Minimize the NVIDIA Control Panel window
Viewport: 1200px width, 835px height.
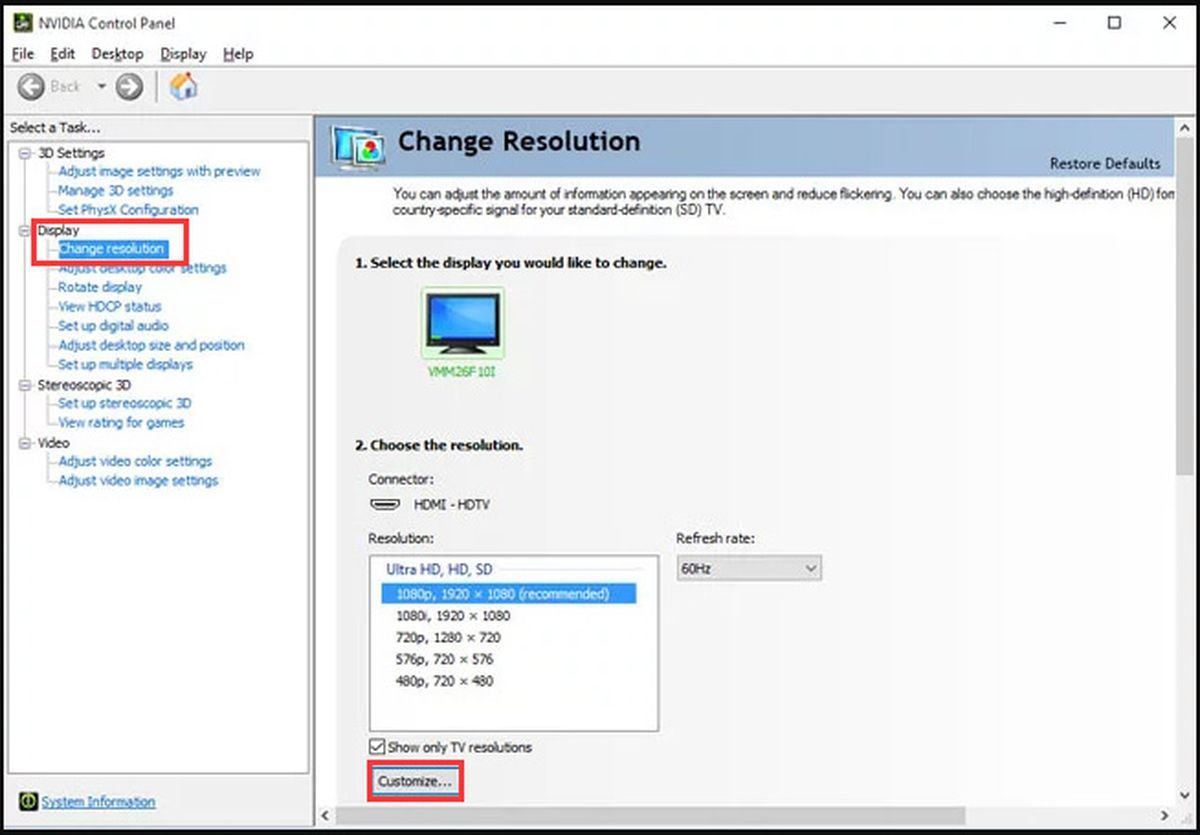1060,23
